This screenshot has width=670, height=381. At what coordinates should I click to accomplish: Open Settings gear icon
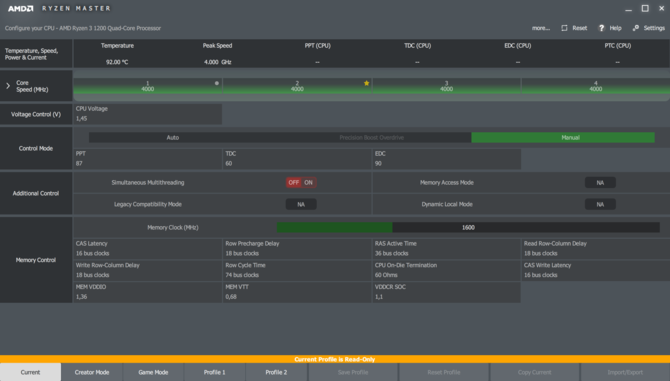(636, 28)
